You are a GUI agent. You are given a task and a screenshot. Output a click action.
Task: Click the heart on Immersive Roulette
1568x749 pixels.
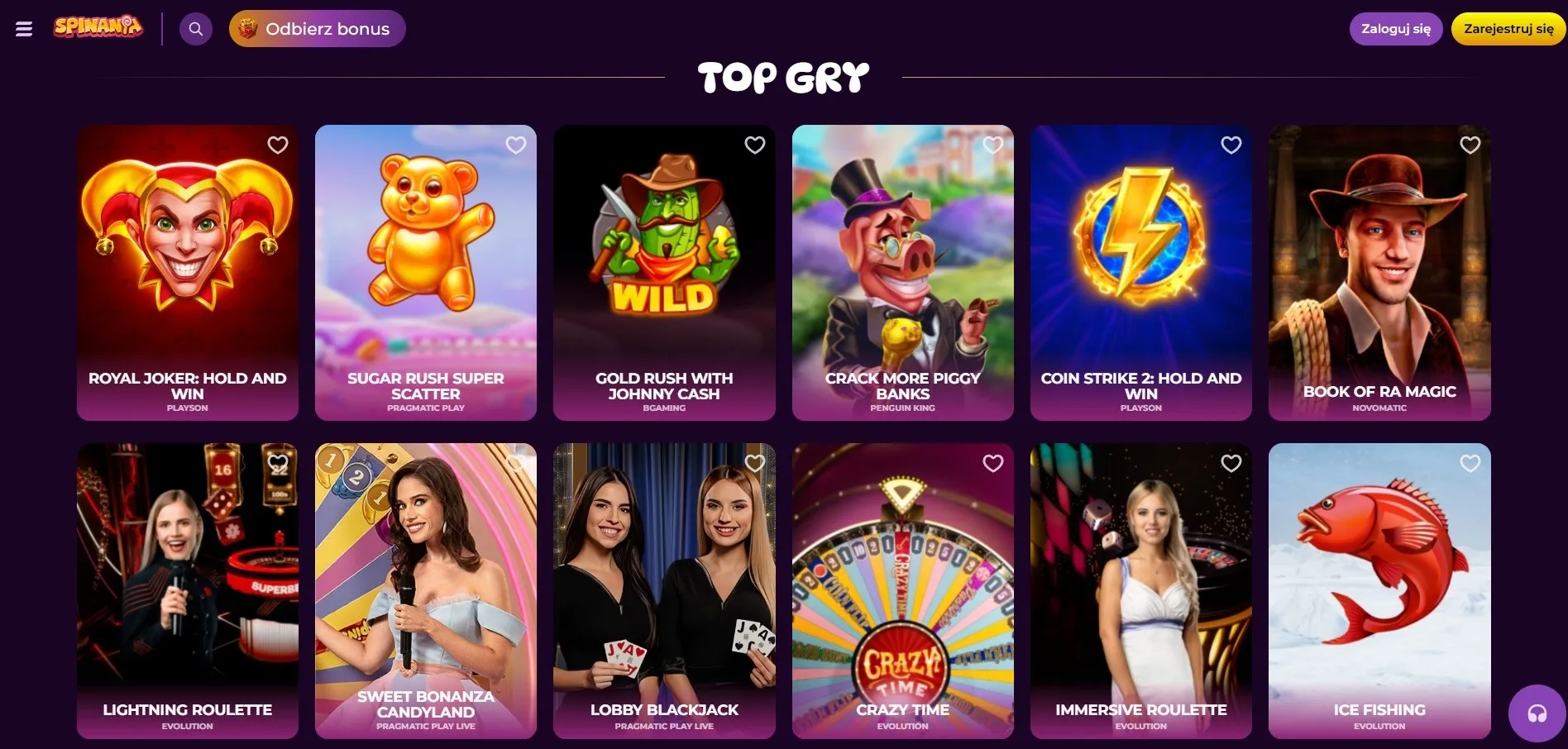coord(1231,464)
